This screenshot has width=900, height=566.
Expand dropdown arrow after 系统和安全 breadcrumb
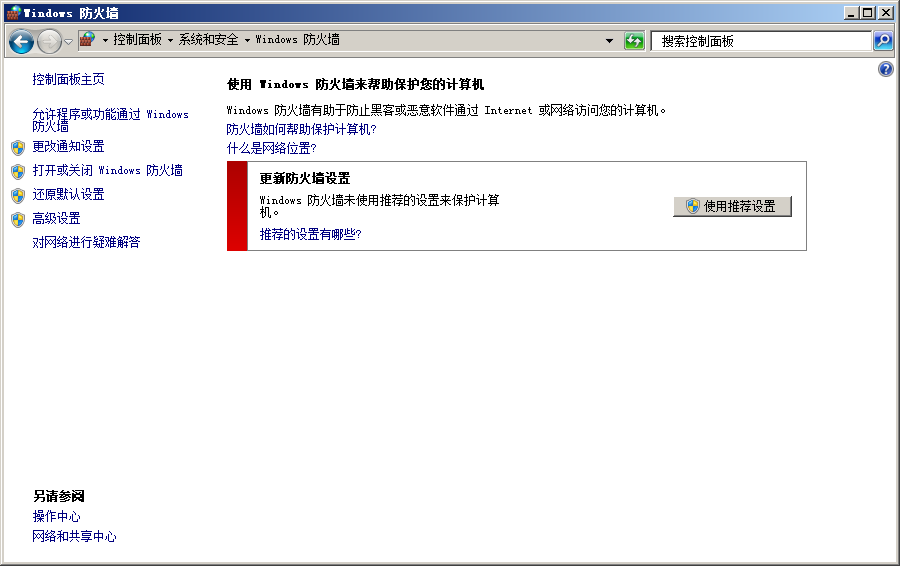(x=247, y=40)
